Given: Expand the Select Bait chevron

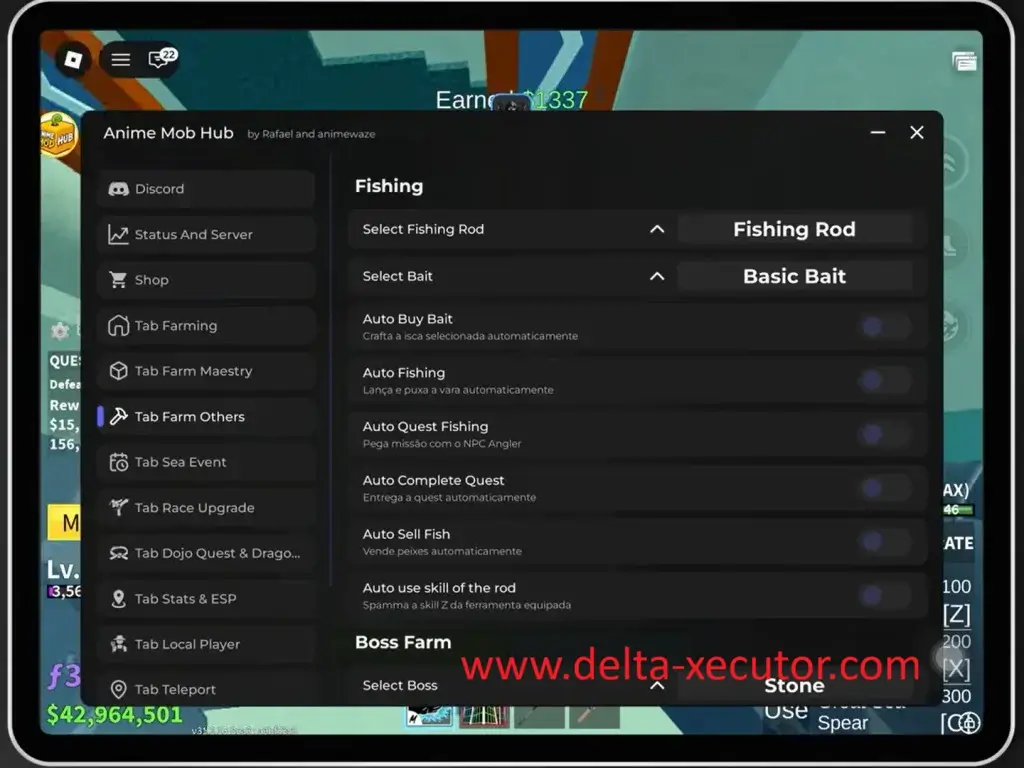Looking at the screenshot, I should pyautogui.click(x=657, y=276).
